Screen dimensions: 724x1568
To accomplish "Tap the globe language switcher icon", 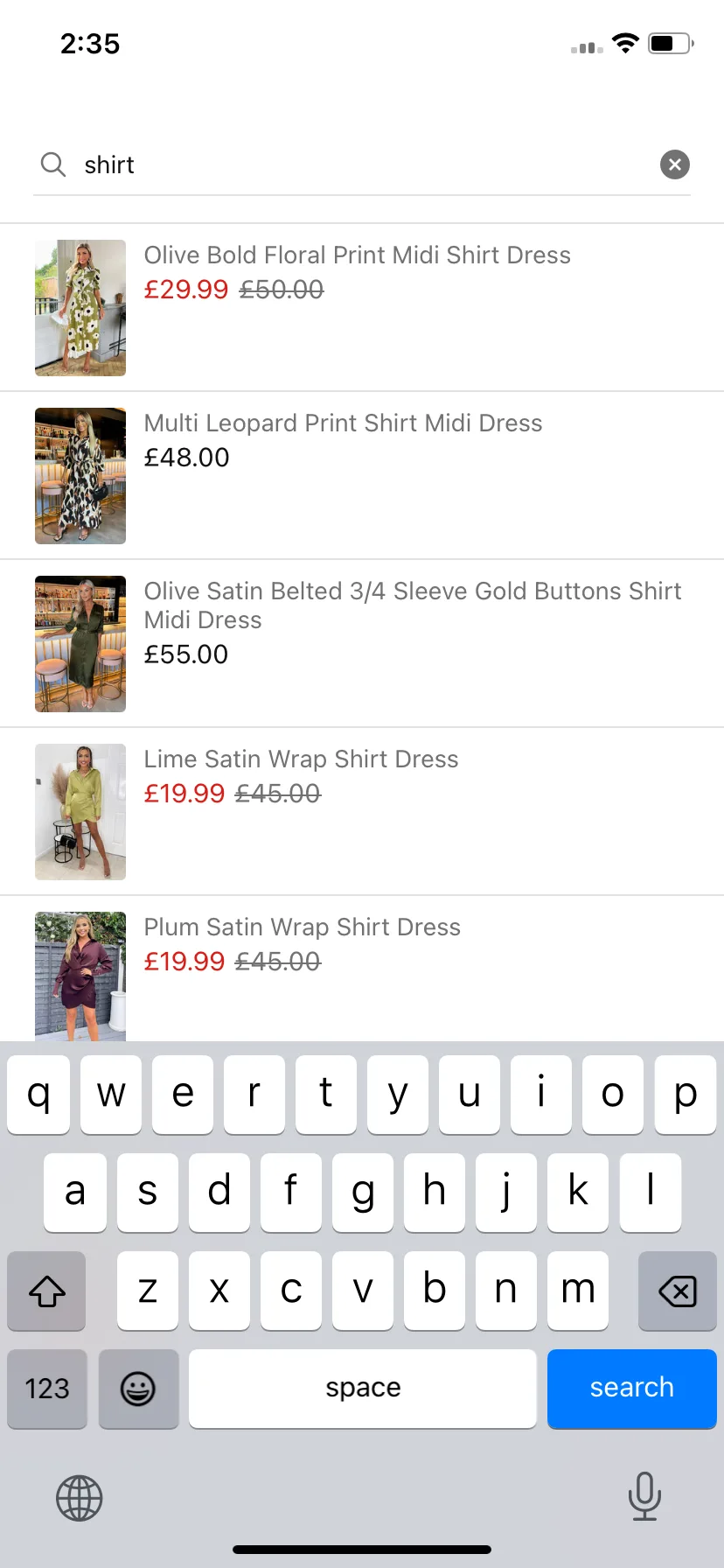I will coord(80,1498).
